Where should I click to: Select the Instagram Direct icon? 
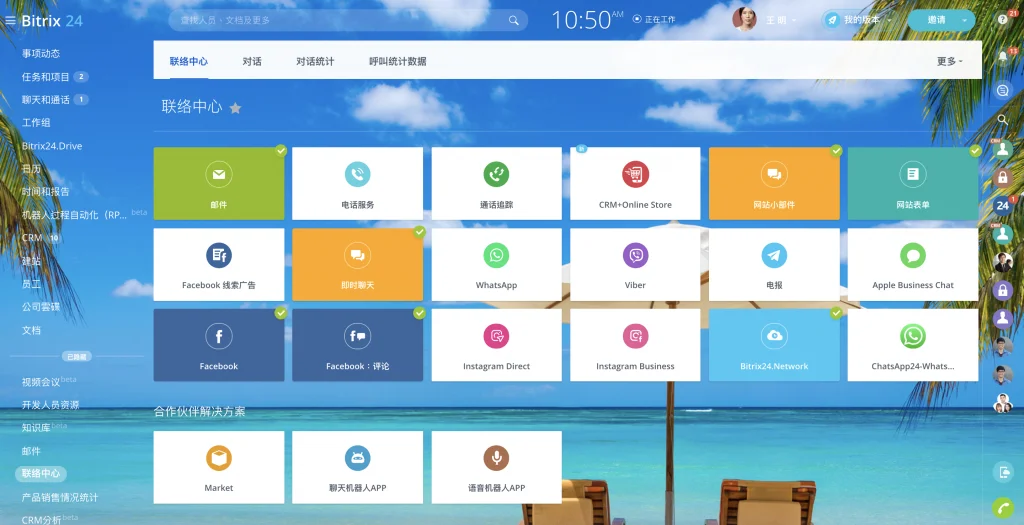(496, 336)
